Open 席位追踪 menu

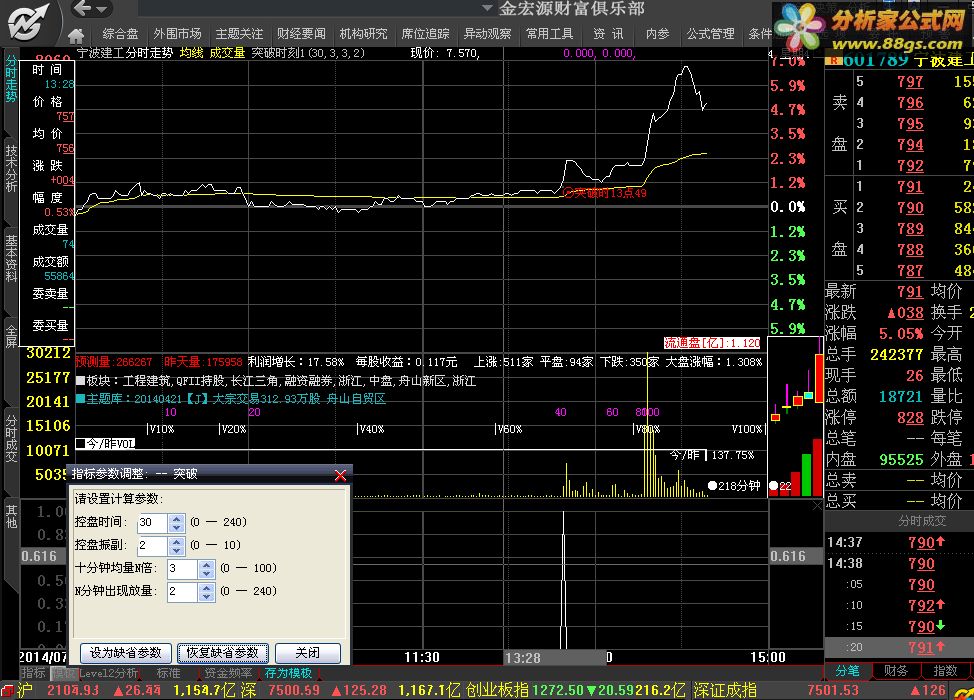[426, 34]
